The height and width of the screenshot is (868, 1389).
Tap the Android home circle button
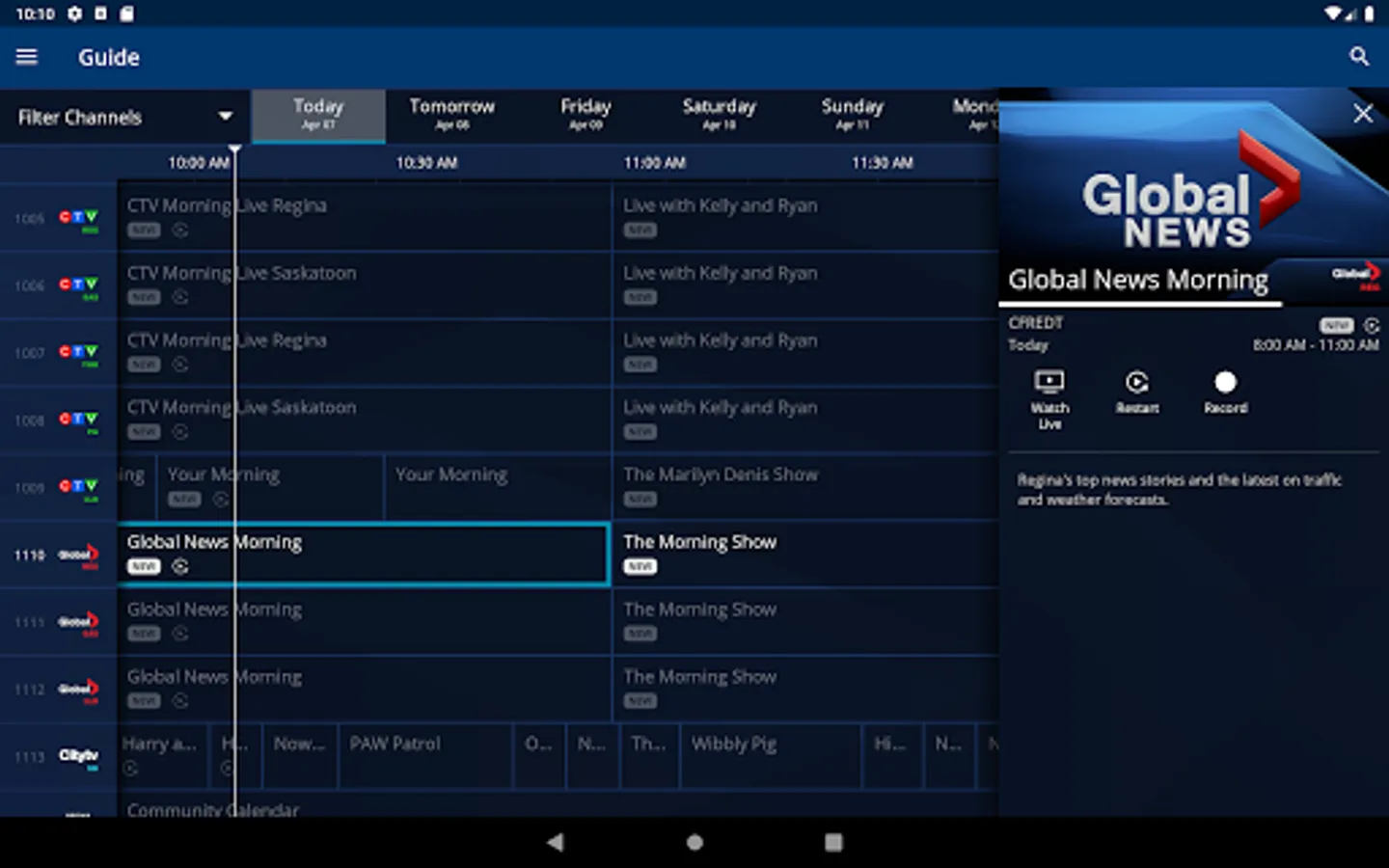coord(694,842)
